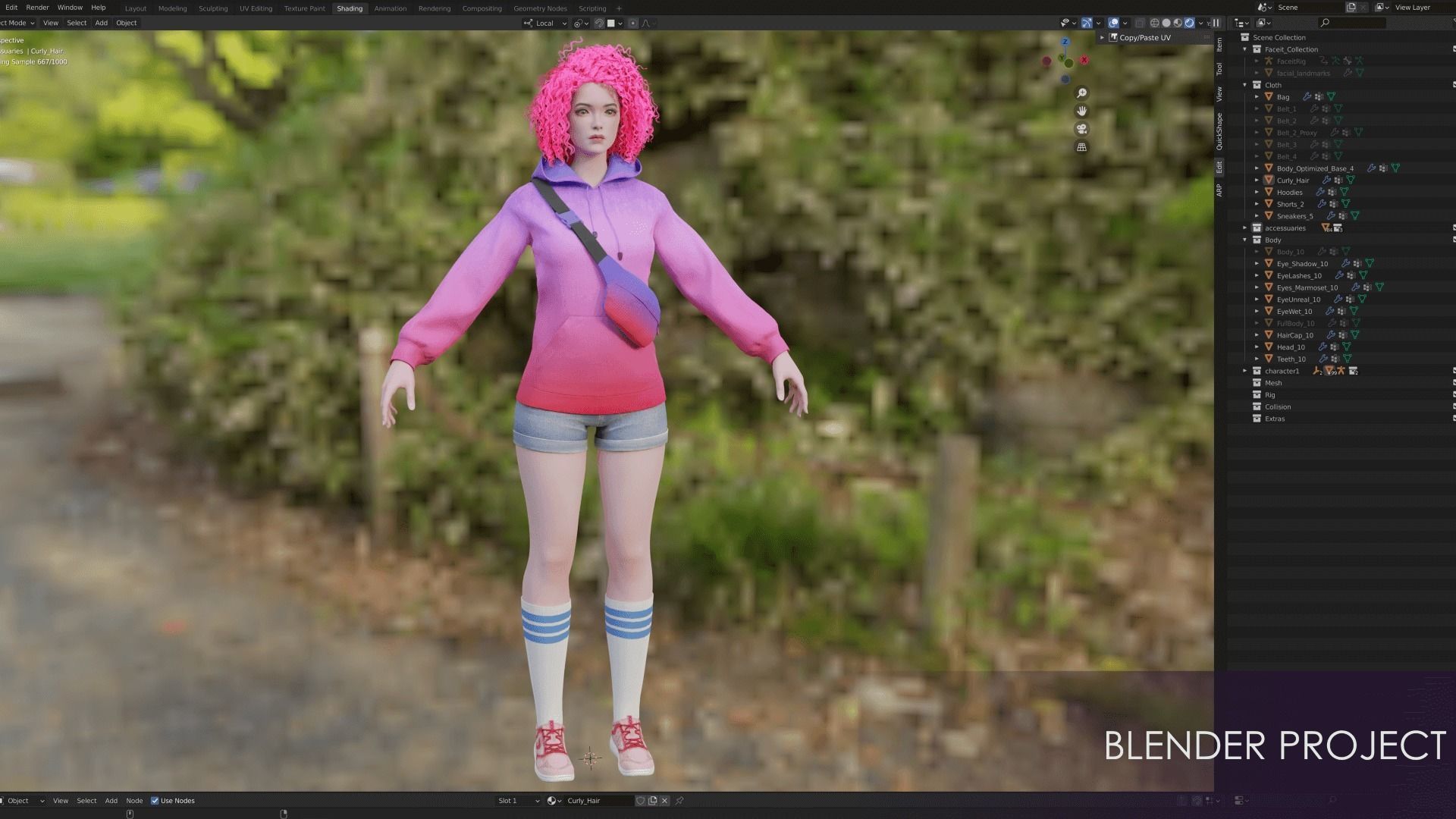The width and height of the screenshot is (1456, 819).
Task: Toggle the Use Nodes checkbox
Action: coord(155,801)
